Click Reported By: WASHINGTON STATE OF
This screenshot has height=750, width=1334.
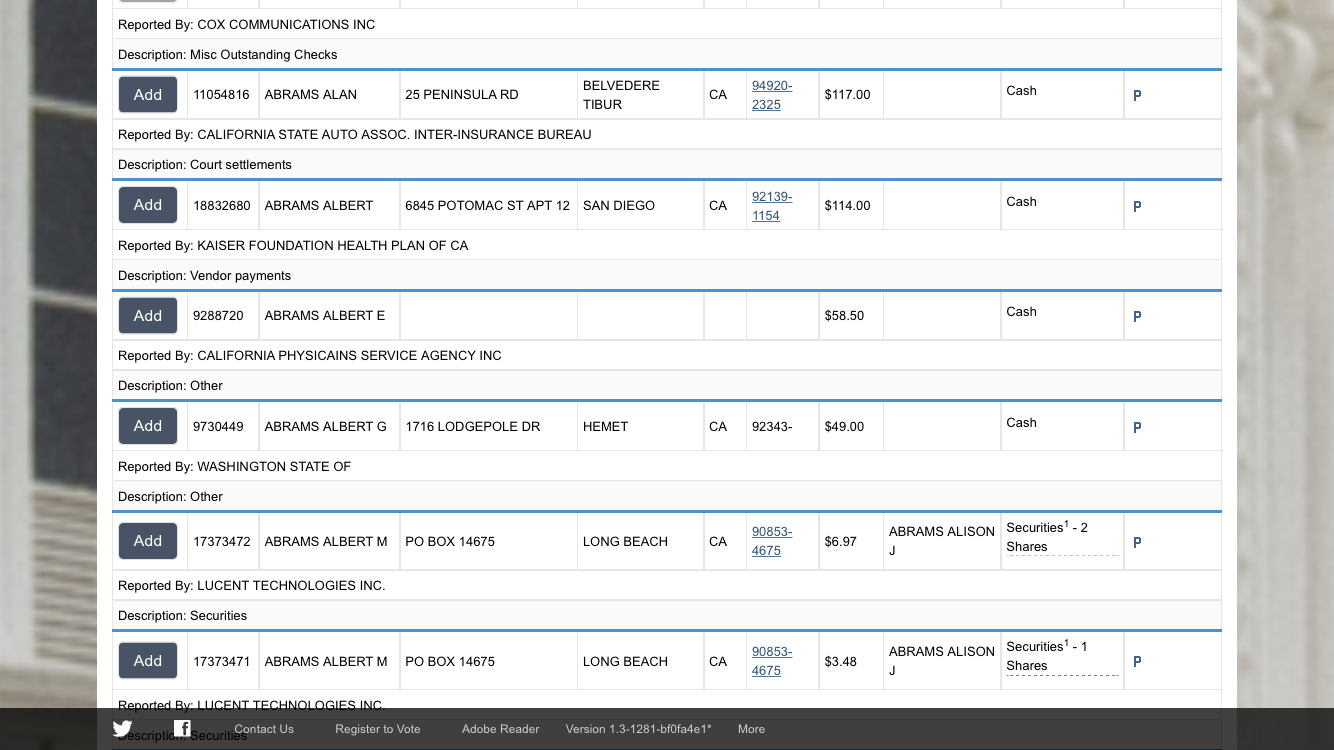(235, 466)
